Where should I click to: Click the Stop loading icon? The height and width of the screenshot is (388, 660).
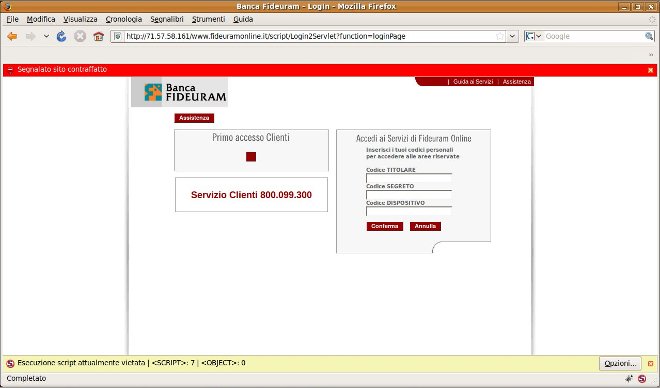(80, 37)
